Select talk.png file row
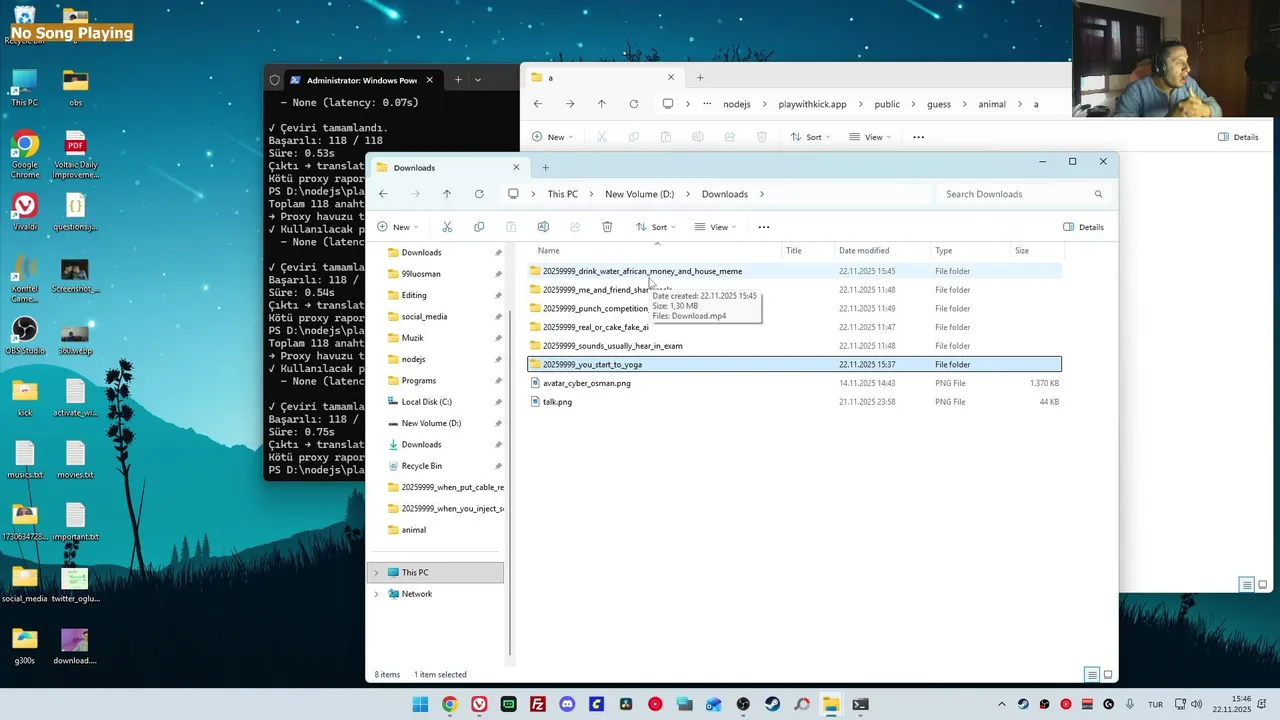Viewport: 1280px width, 720px height. pos(794,402)
